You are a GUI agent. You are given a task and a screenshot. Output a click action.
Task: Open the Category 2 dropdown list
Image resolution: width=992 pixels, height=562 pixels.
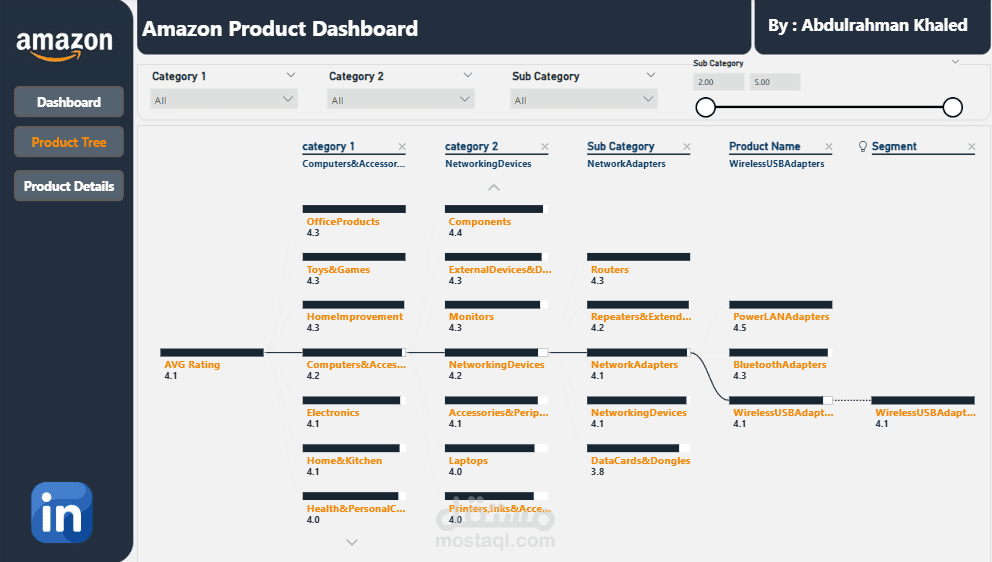pos(401,99)
